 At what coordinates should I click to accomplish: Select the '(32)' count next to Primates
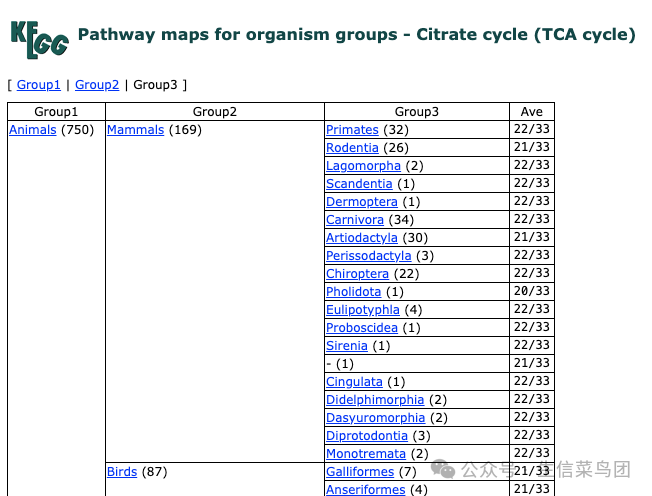[396, 130]
